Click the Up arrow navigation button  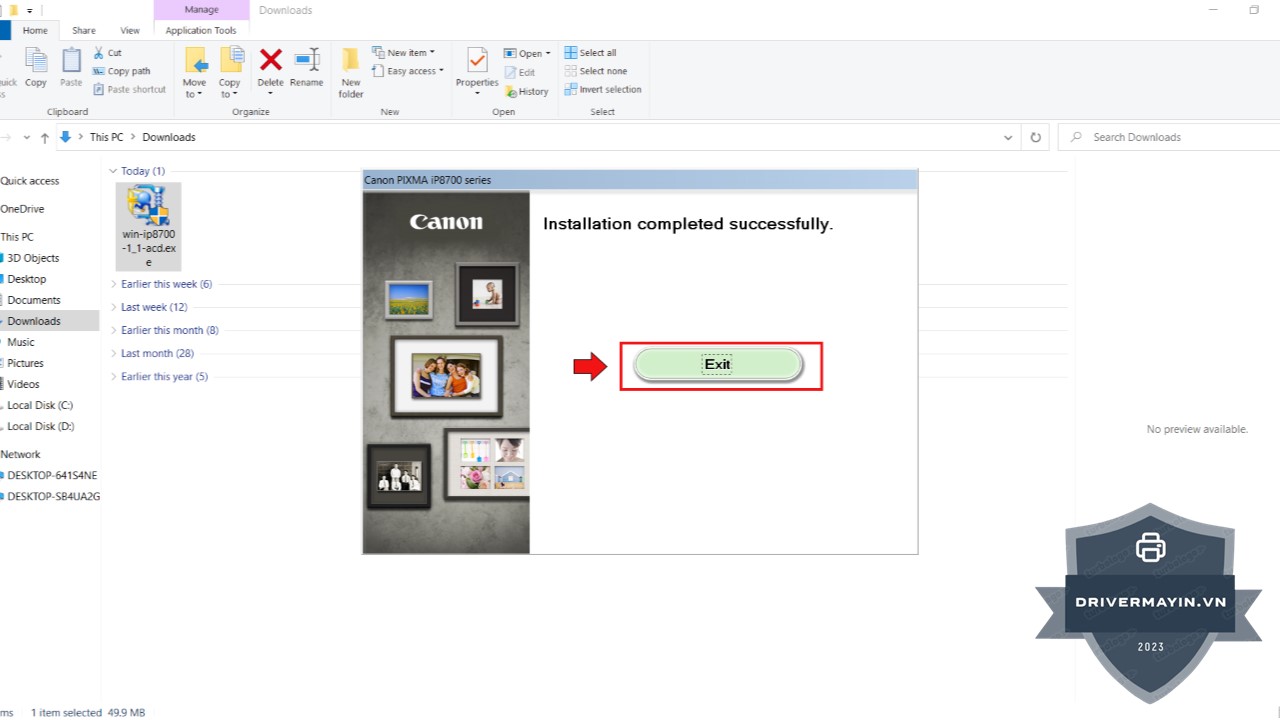click(x=45, y=137)
